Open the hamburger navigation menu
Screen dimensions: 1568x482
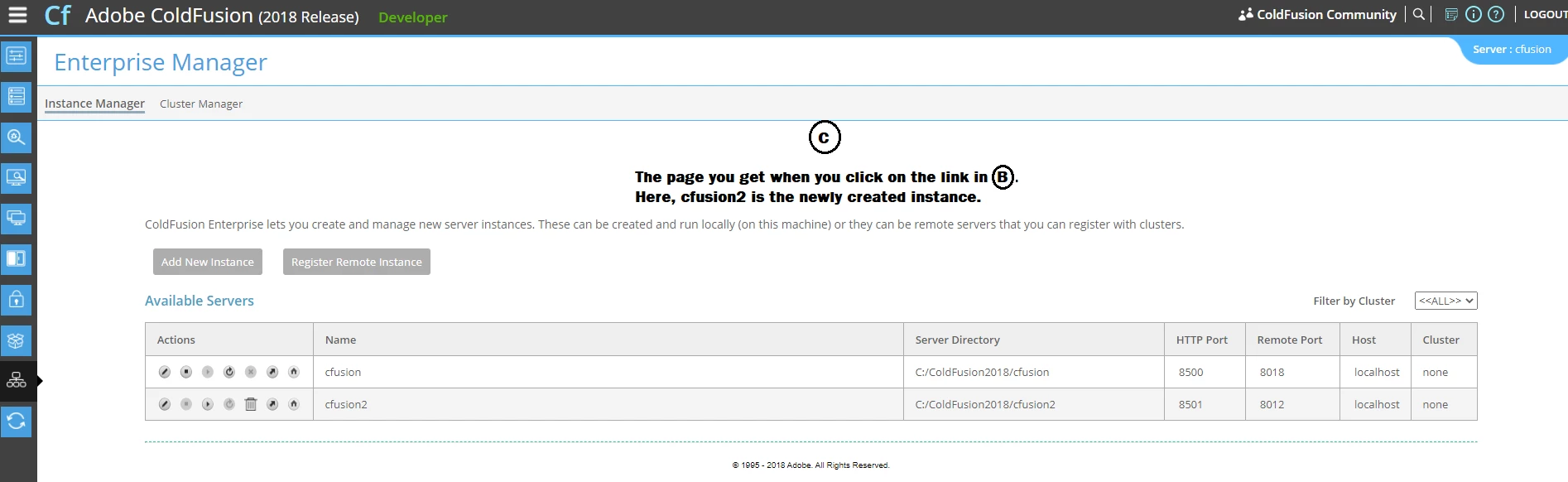click(x=17, y=15)
